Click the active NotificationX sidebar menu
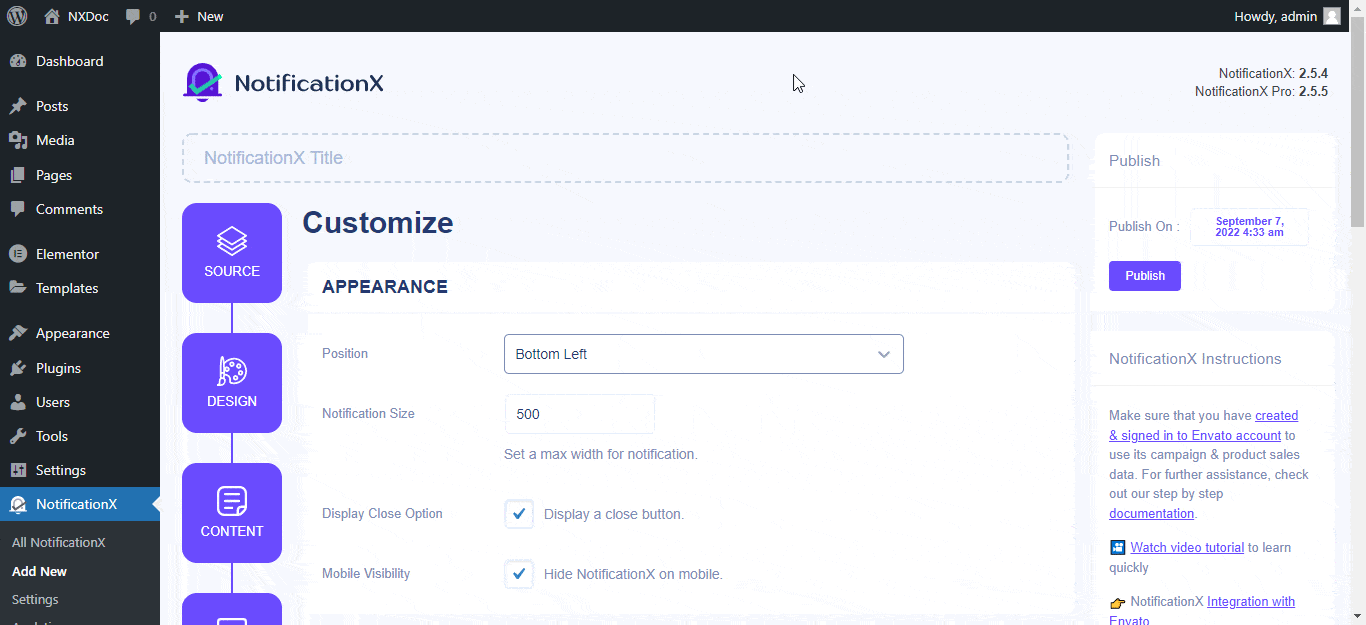The height and width of the screenshot is (625, 1366). 80,504
